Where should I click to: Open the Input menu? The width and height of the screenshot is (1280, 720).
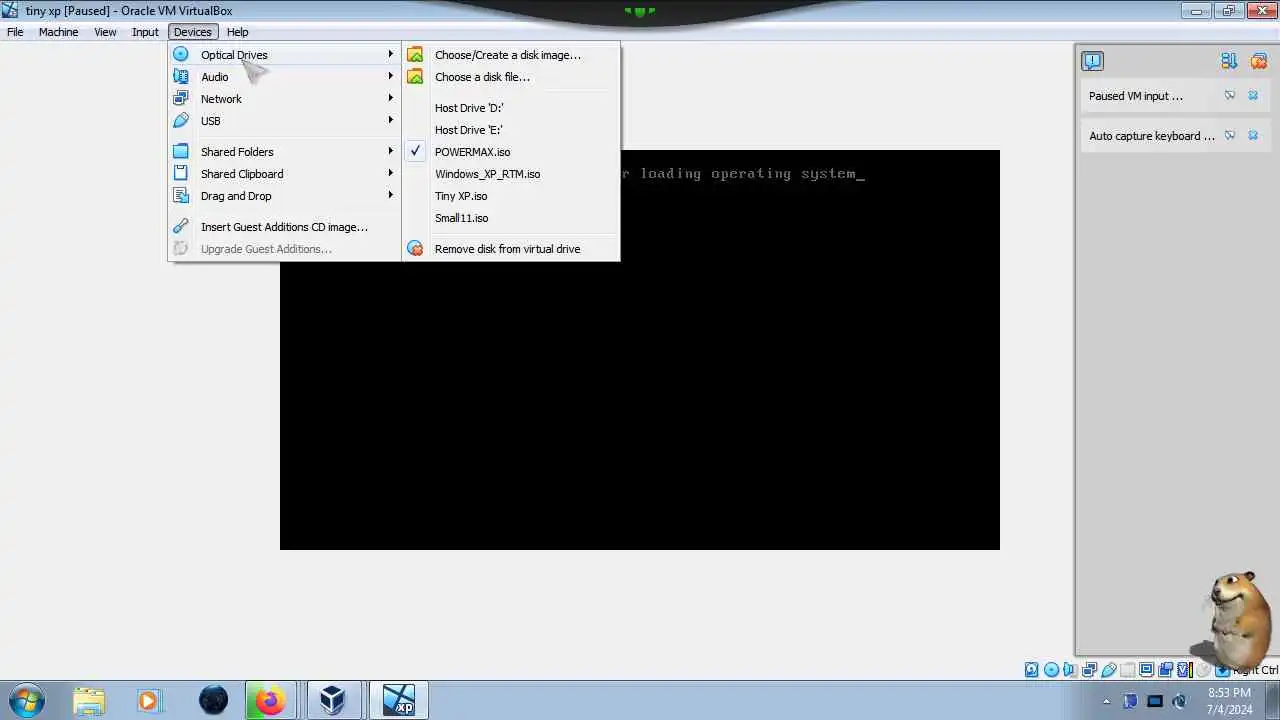(x=145, y=32)
